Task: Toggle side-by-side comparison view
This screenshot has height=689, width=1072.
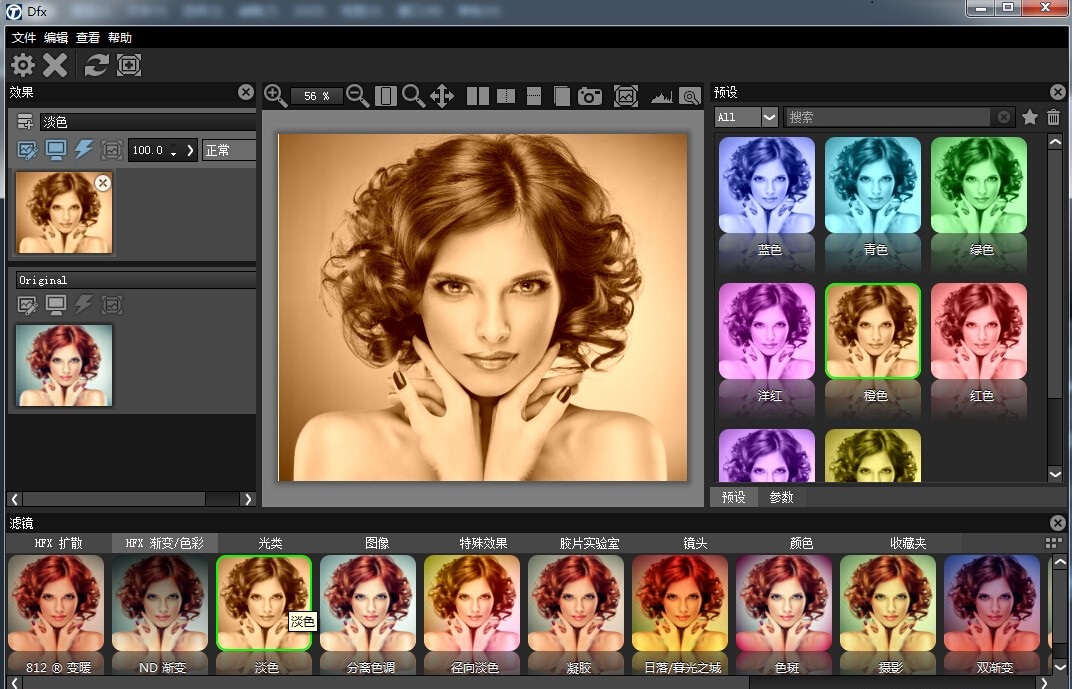Action: [478, 96]
